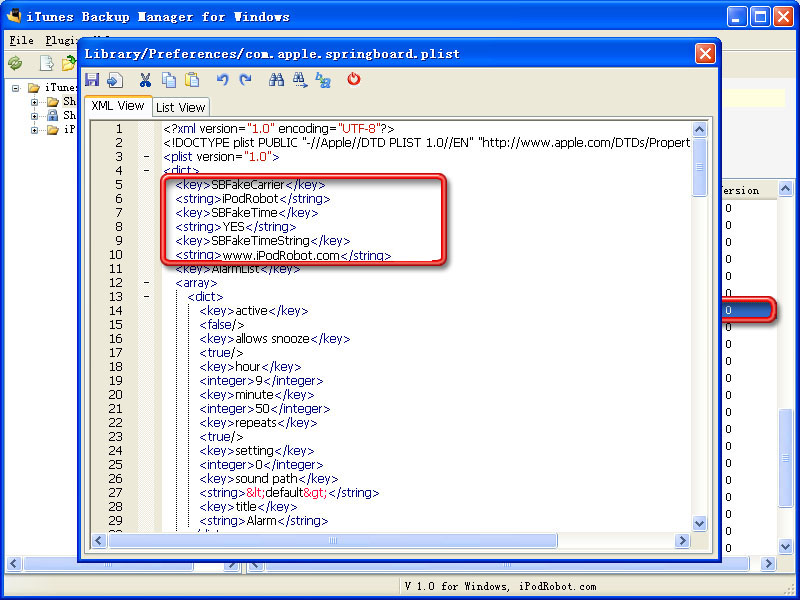This screenshot has height=600, width=800.
Task: Click the integer 50 value line
Action: coord(265,409)
